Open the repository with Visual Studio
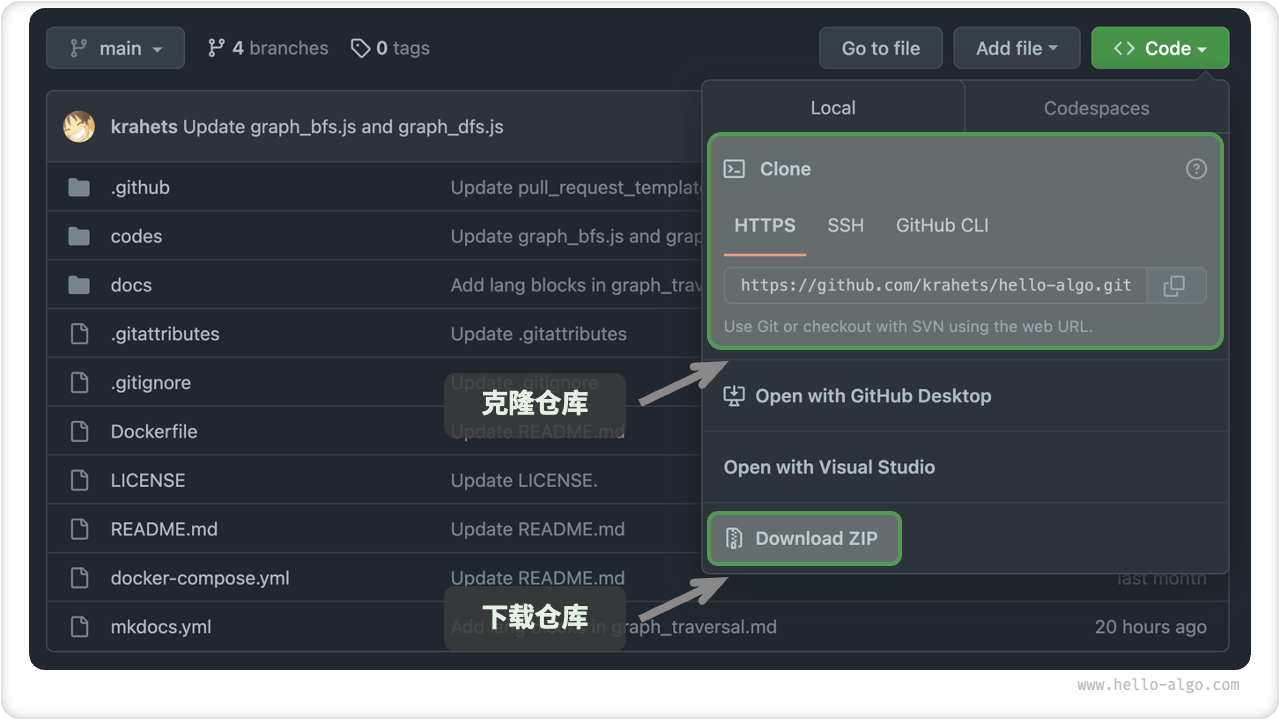This screenshot has height=720, width=1280. click(x=828, y=467)
